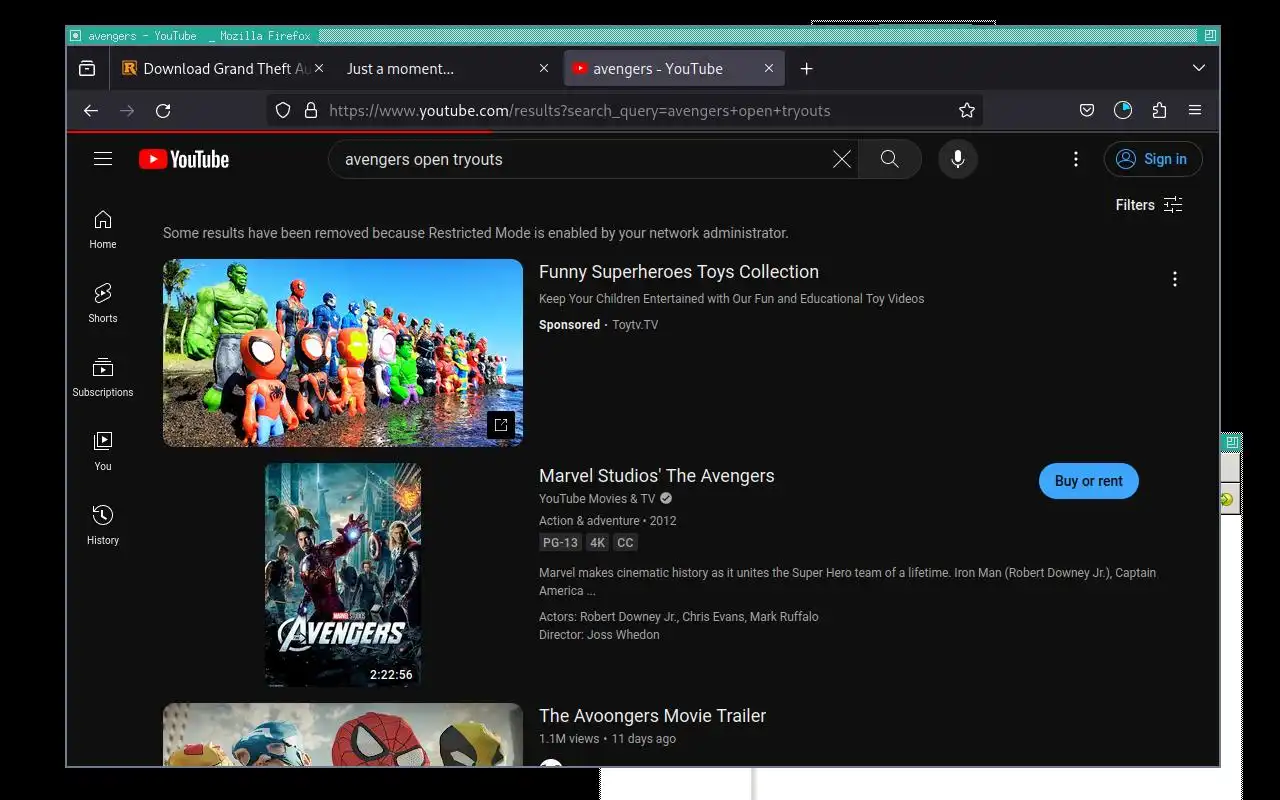Open Shorts in the sidebar

103,304
